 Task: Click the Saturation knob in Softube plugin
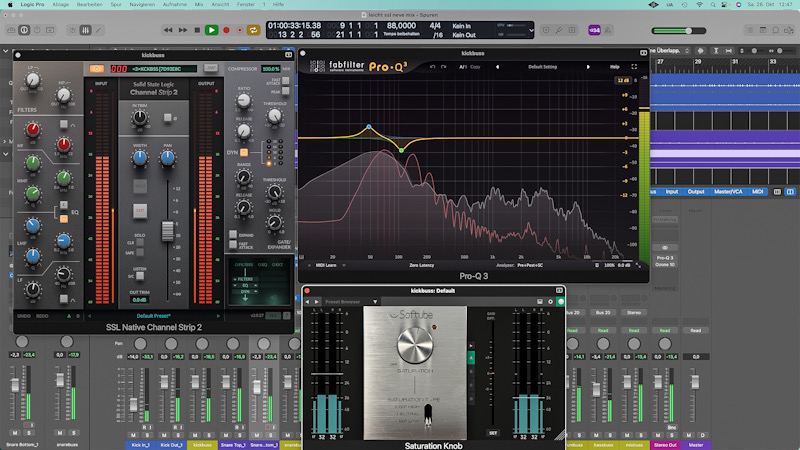(x=415, y=345)
